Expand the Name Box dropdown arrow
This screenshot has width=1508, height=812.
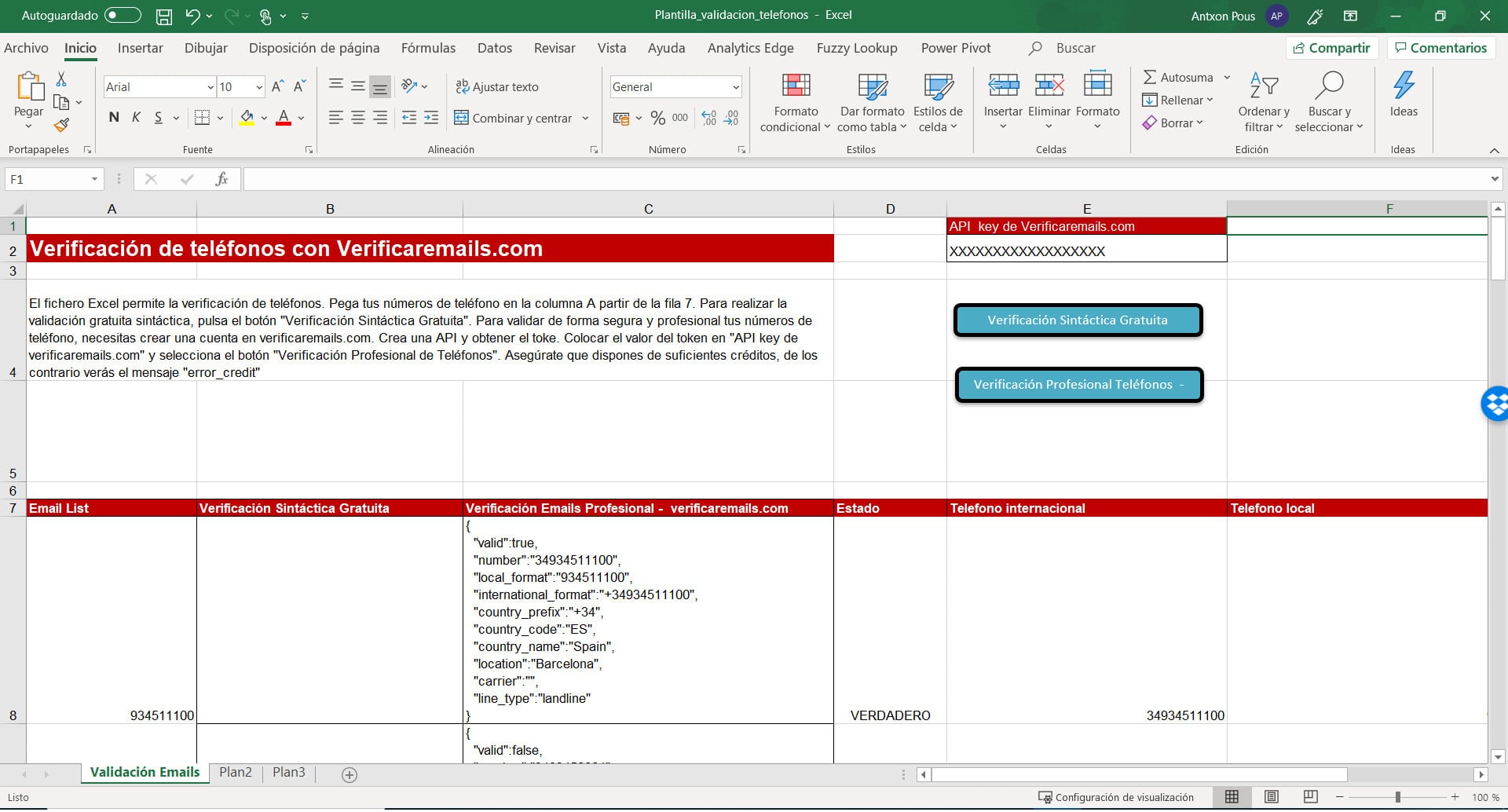[94, 179]
